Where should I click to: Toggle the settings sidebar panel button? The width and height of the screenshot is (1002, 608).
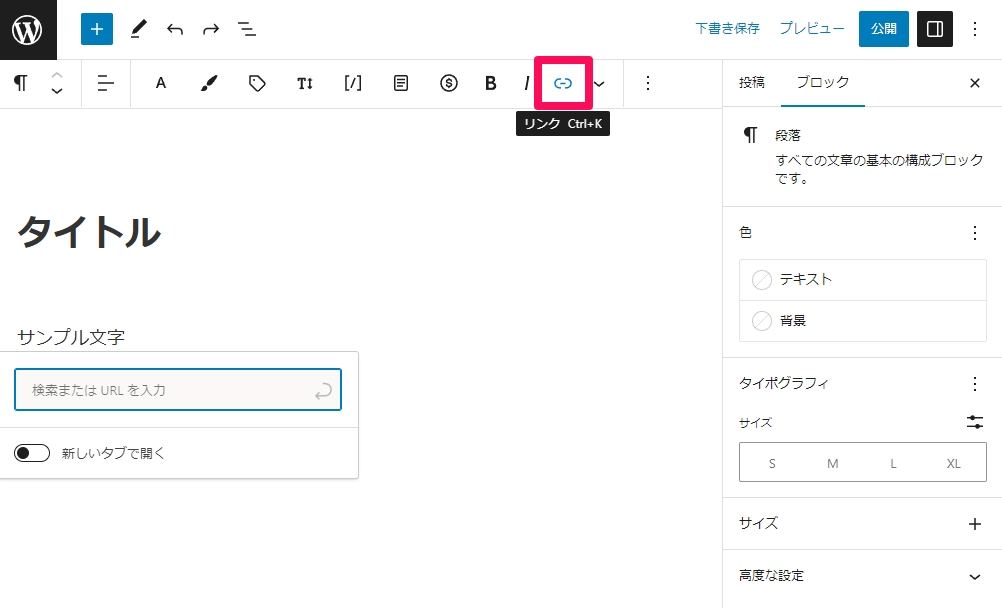(x=935, y=29)
